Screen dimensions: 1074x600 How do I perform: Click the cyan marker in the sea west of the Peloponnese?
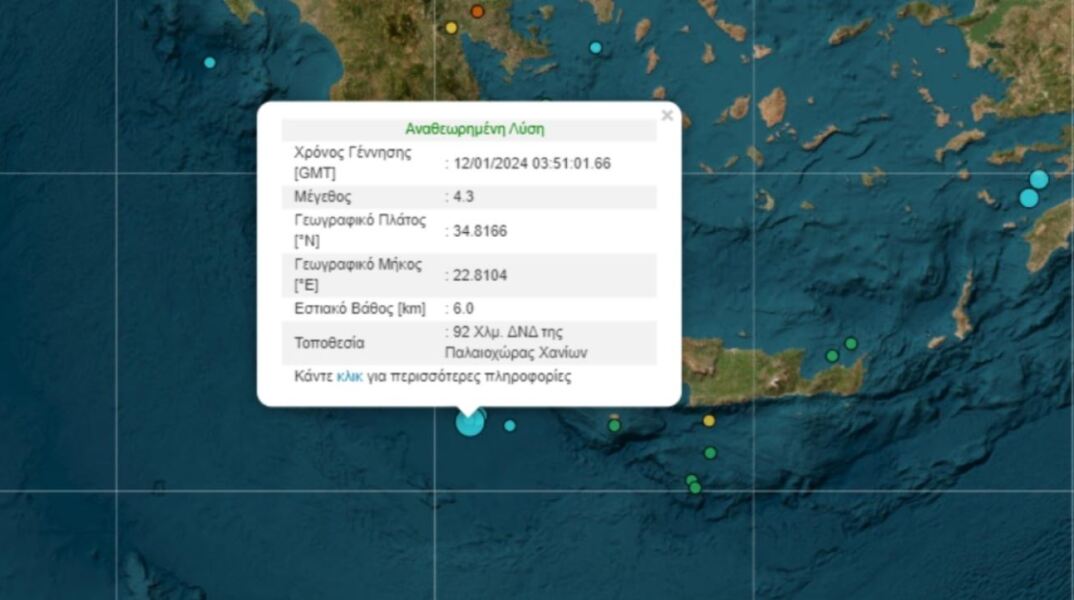pyautogui.click(x=210, y=62)
